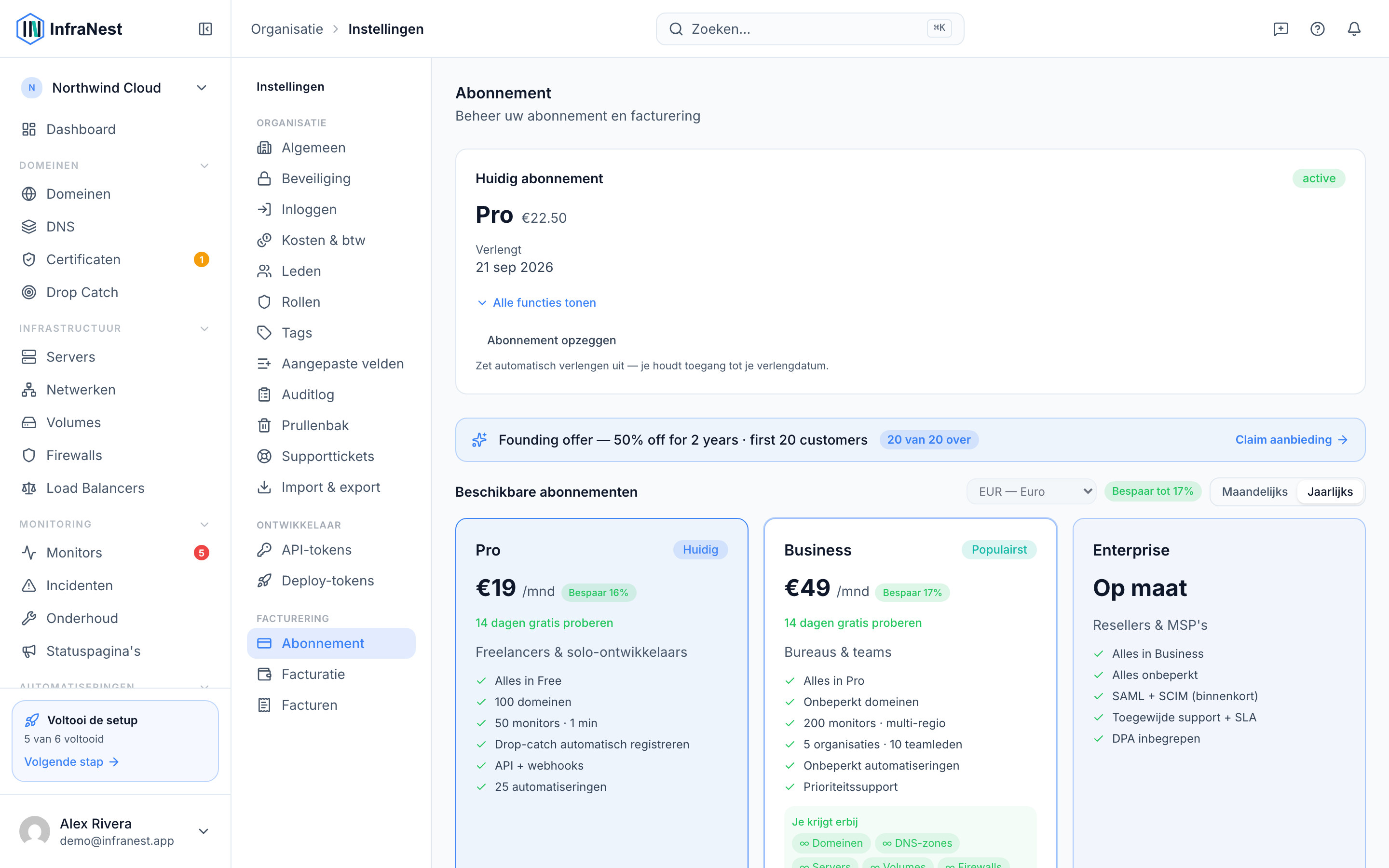Open Aangepaste velden settings

331,364
